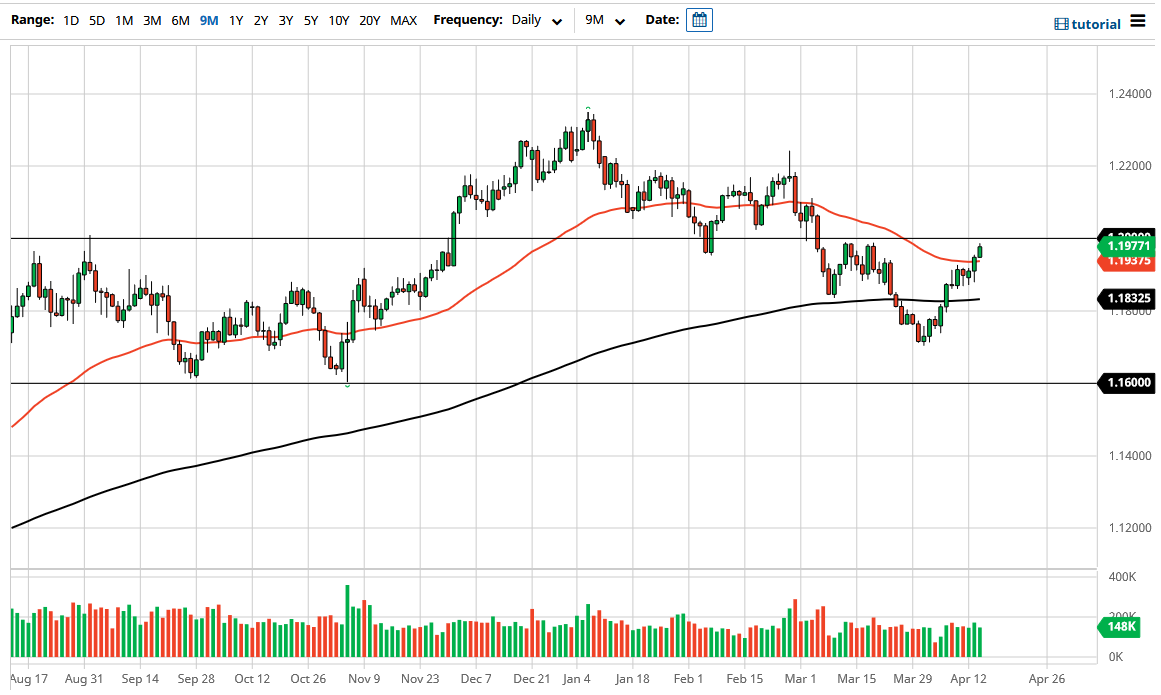Select the 3M range

pyautogui.click(x=153, y=21)
